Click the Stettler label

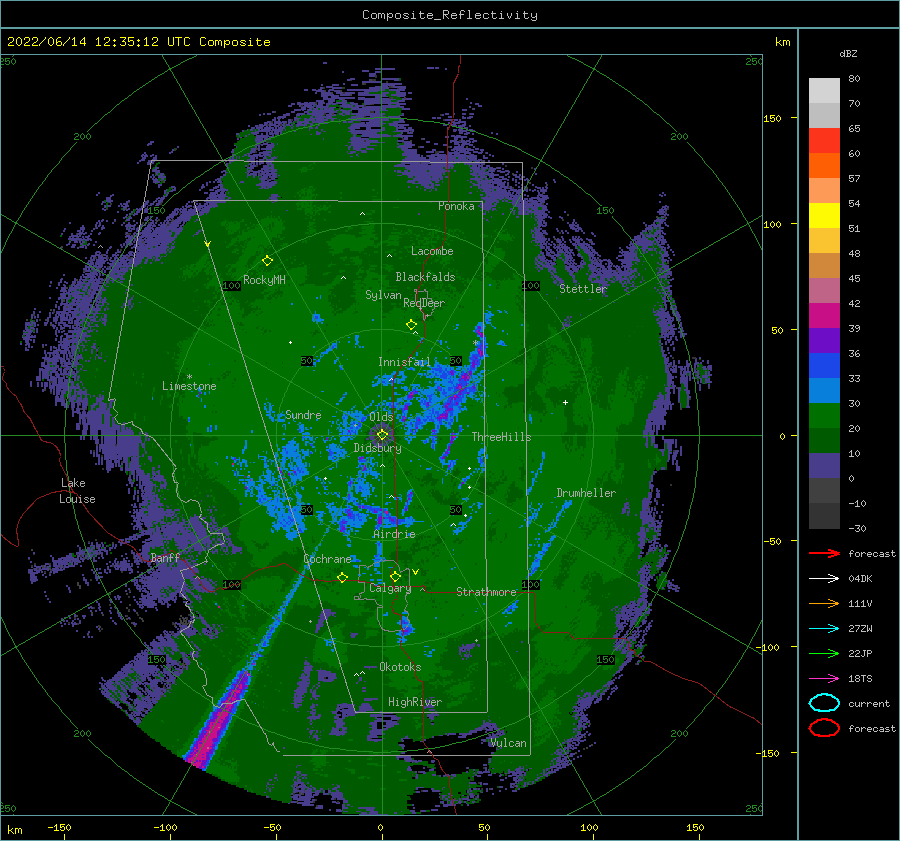[583, 289]
